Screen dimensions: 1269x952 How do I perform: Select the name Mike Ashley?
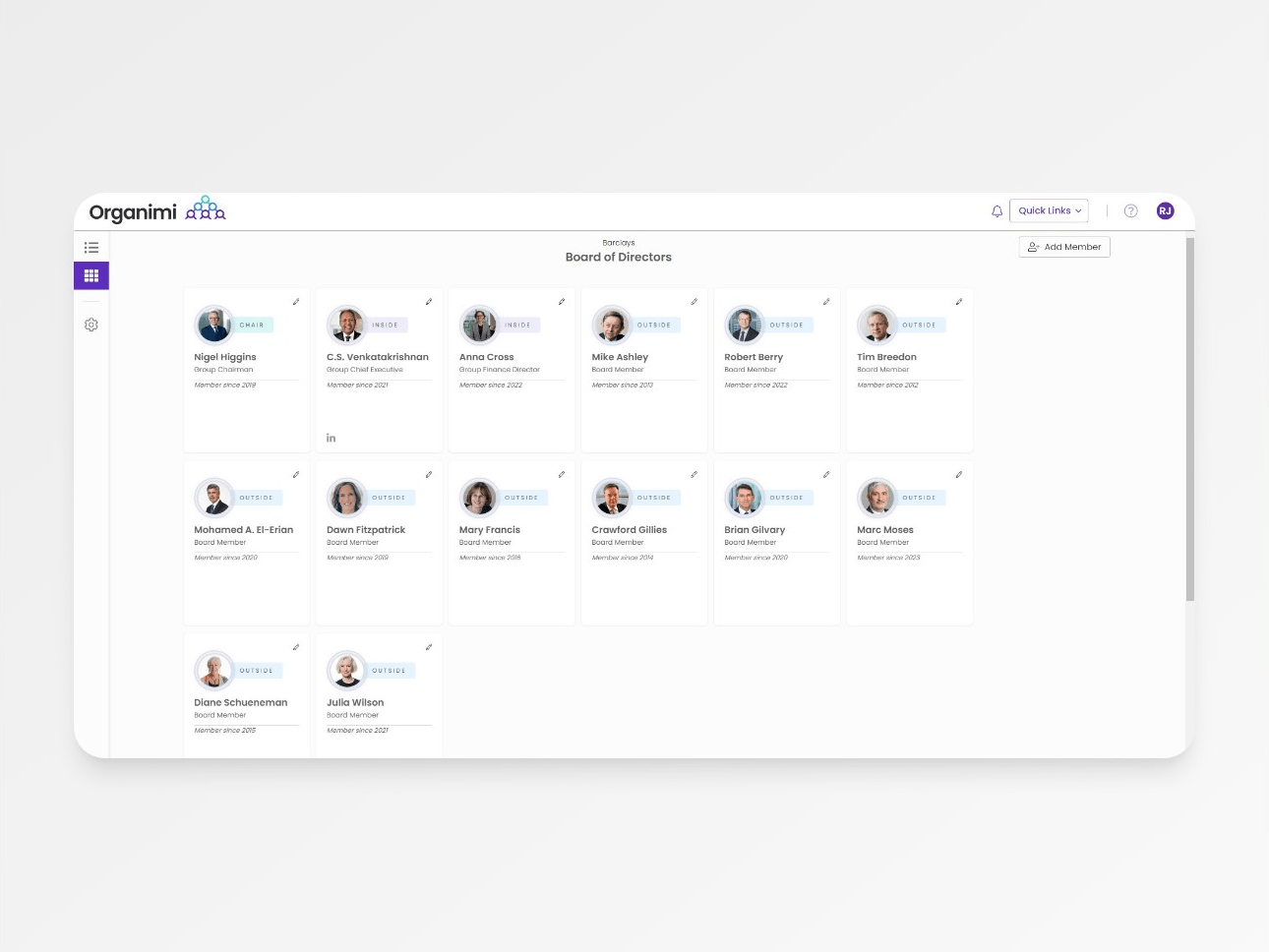(x=620, y=357)
